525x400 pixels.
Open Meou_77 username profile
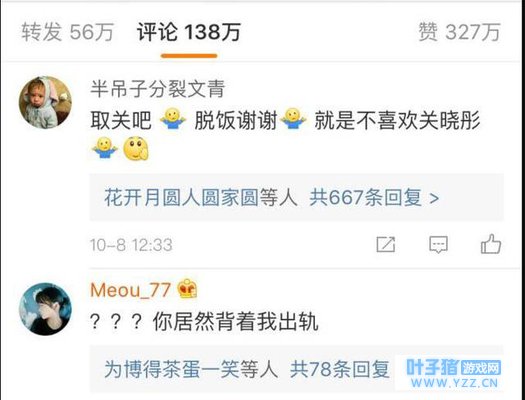130,290
